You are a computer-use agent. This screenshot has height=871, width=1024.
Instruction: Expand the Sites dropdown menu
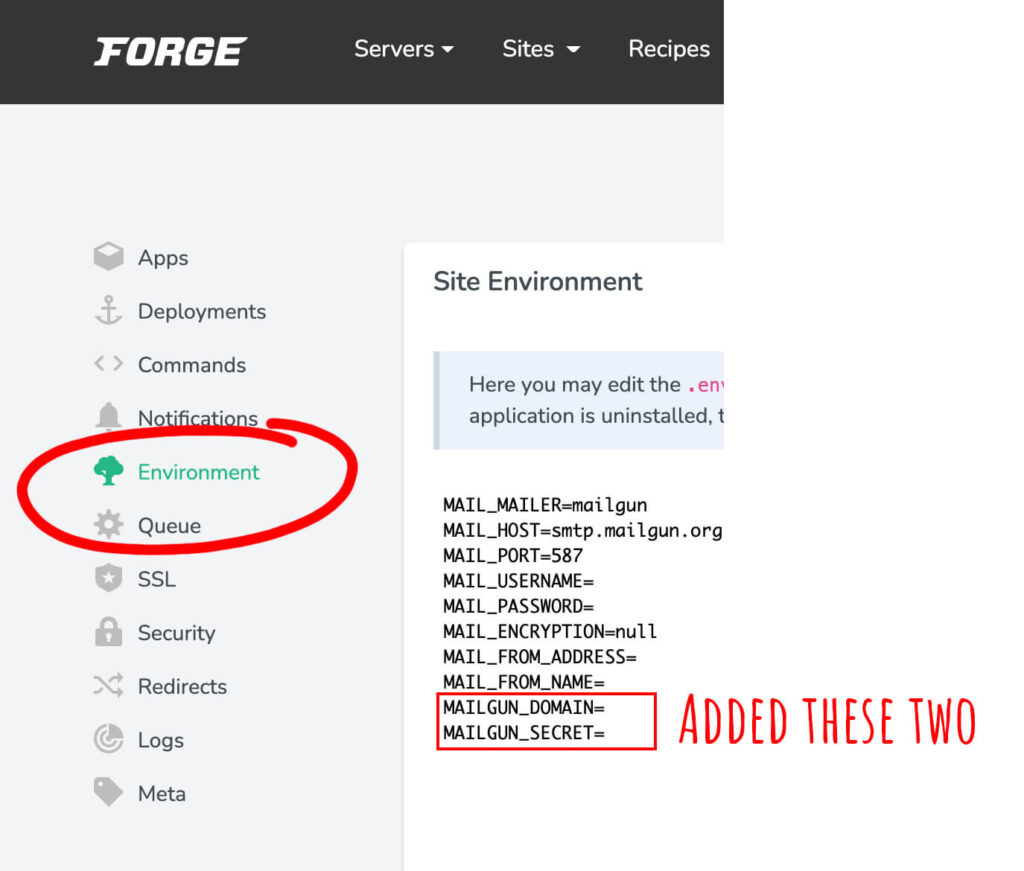click(540, 49)
